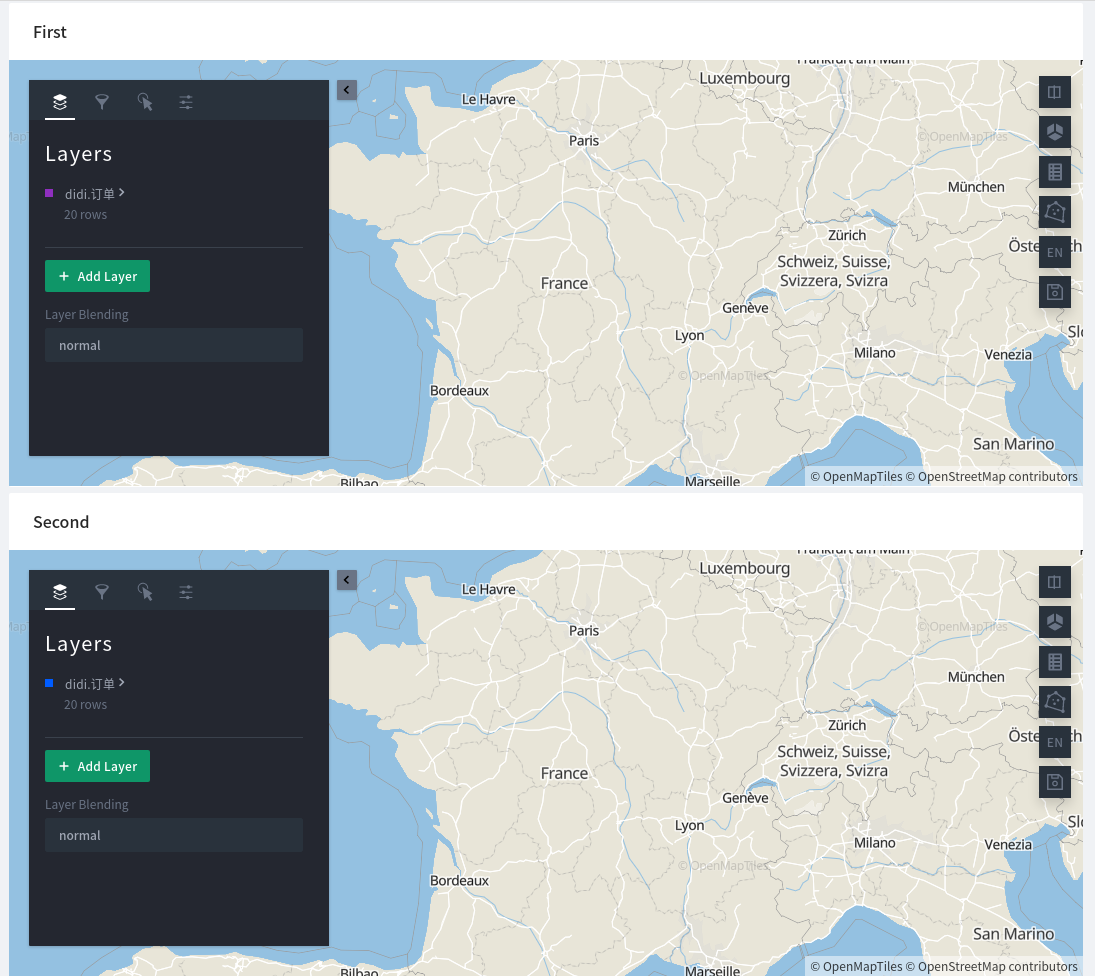
Task: Expand the didi.订单 layer in the first map
Action: tap(124, 193)
